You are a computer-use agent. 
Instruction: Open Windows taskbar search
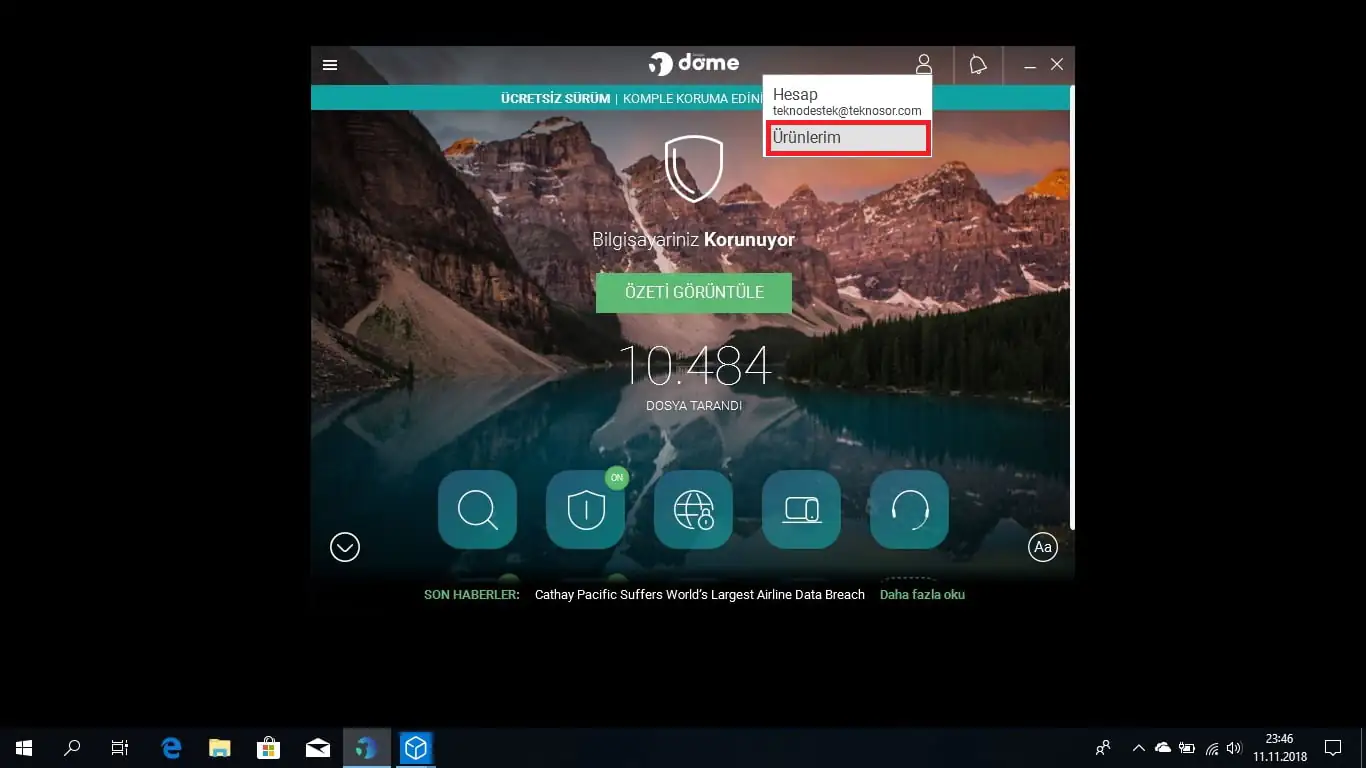pos(72,748)
